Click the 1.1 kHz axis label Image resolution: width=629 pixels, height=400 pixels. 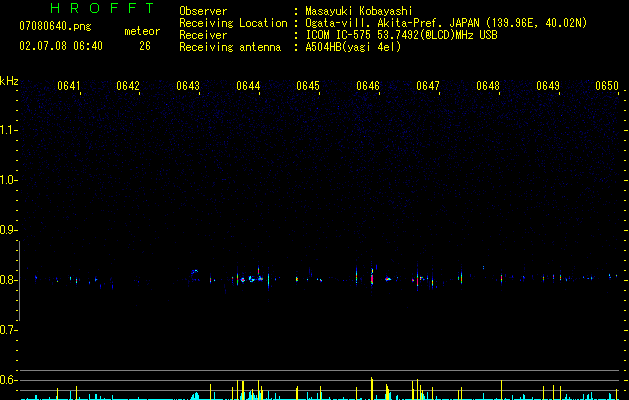[8, 130]
